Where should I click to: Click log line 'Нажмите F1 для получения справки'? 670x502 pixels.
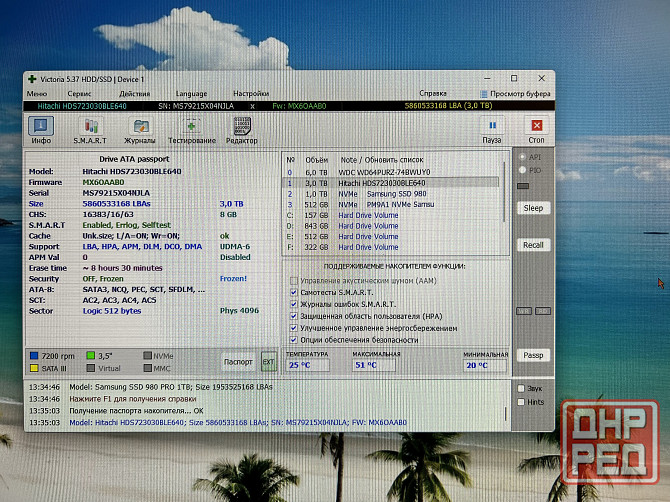tap(132, 399)
